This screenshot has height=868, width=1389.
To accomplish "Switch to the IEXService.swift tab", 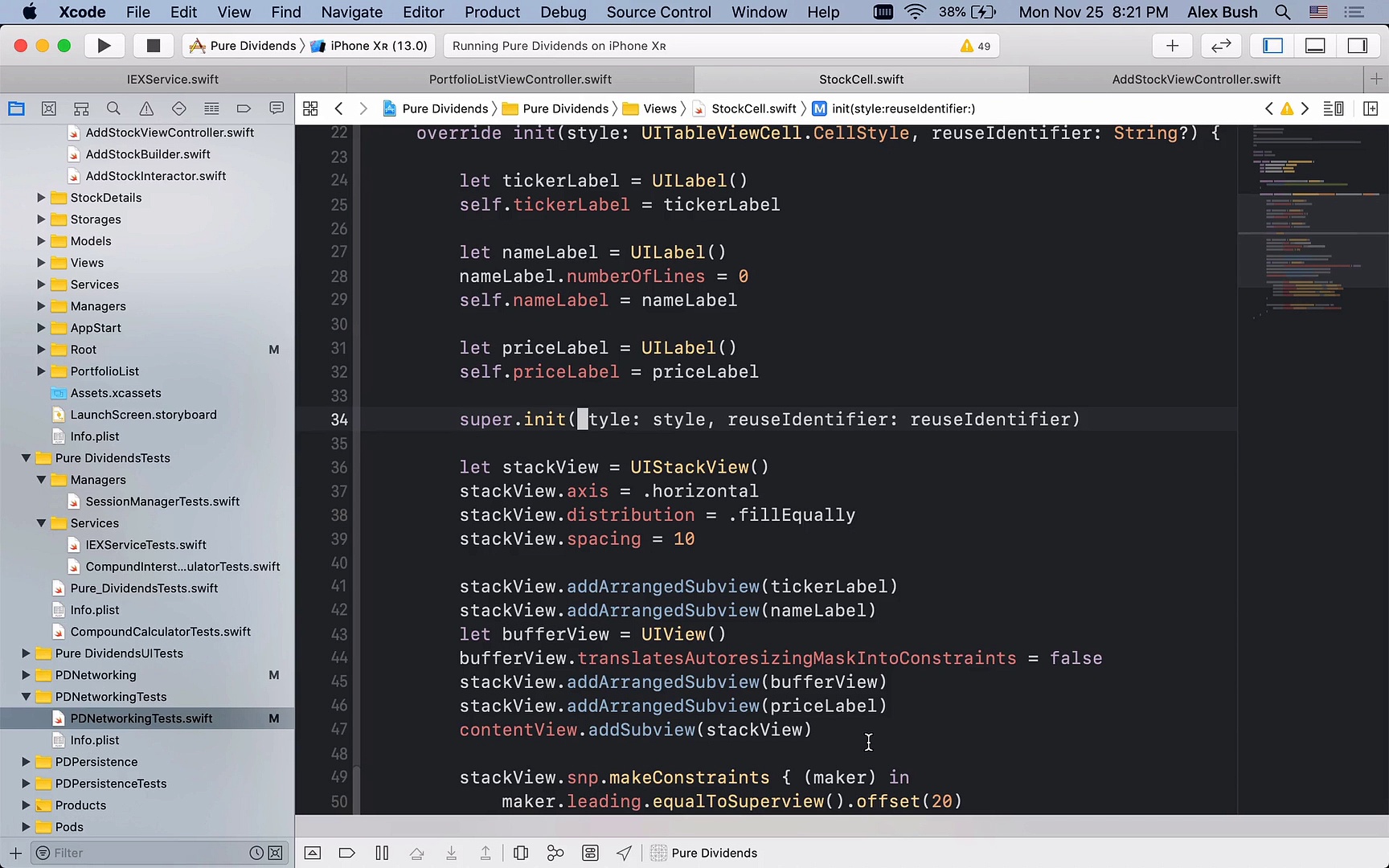I will (x=171, y=79).
